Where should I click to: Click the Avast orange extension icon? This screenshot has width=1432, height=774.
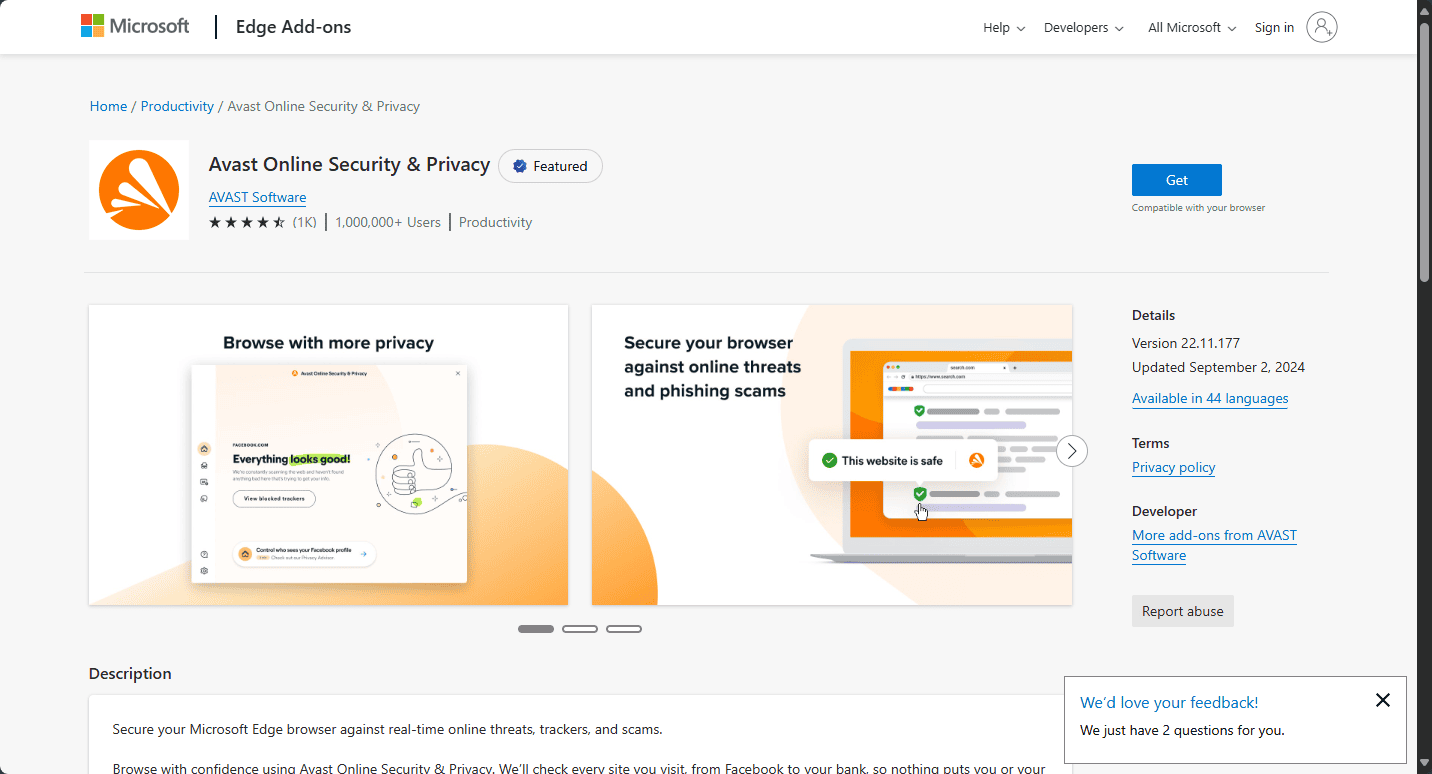tap(139, 190)
